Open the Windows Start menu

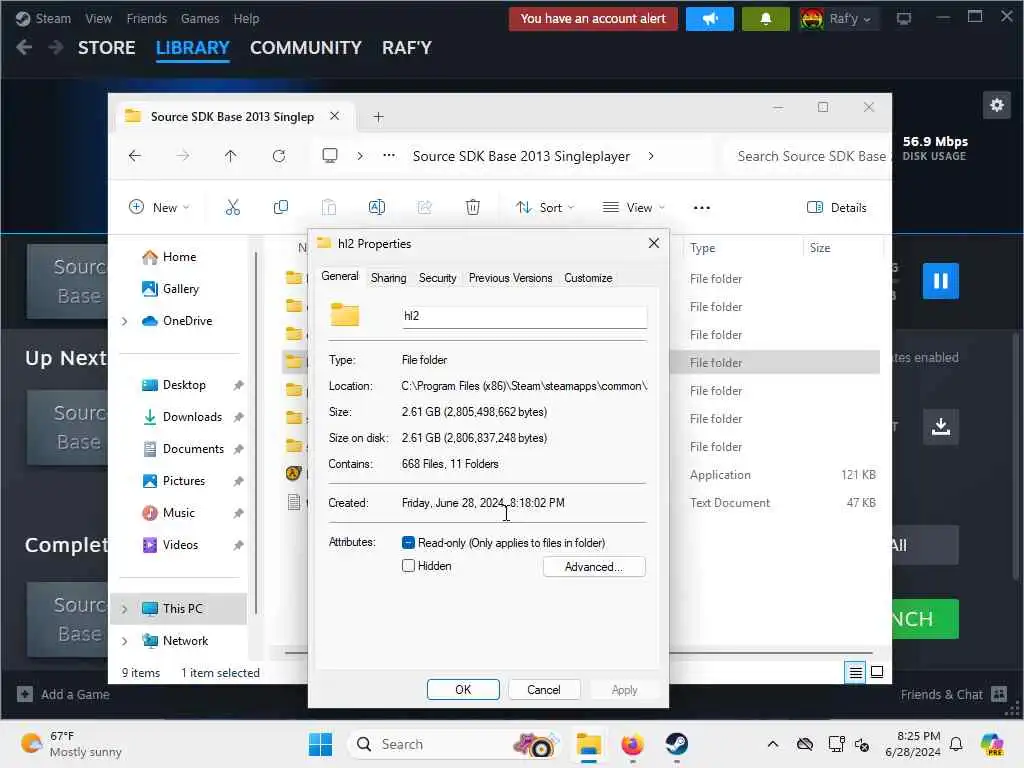pyautogui.click(x=320, y=744)
